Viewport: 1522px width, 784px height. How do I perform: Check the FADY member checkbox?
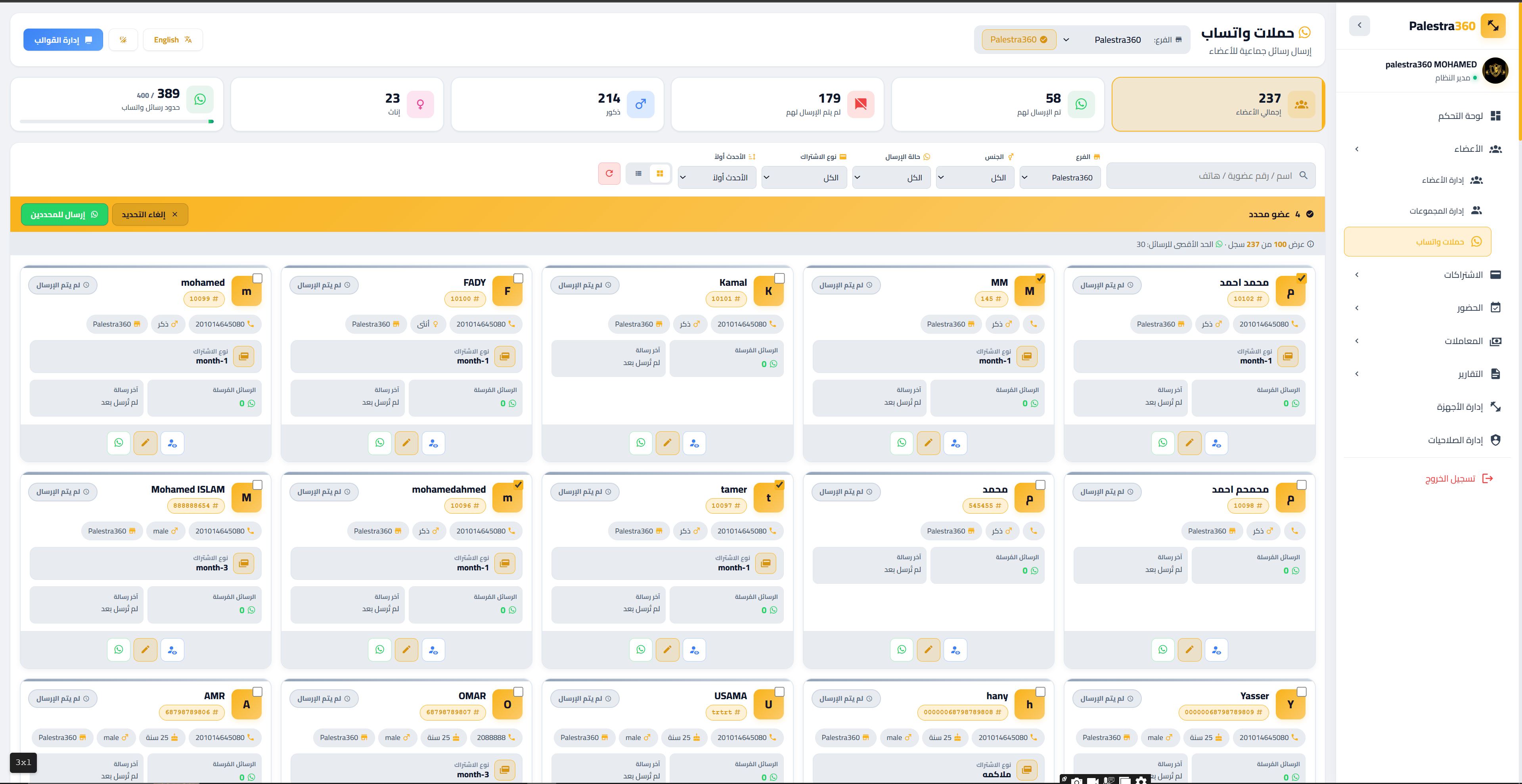(518, 278)
